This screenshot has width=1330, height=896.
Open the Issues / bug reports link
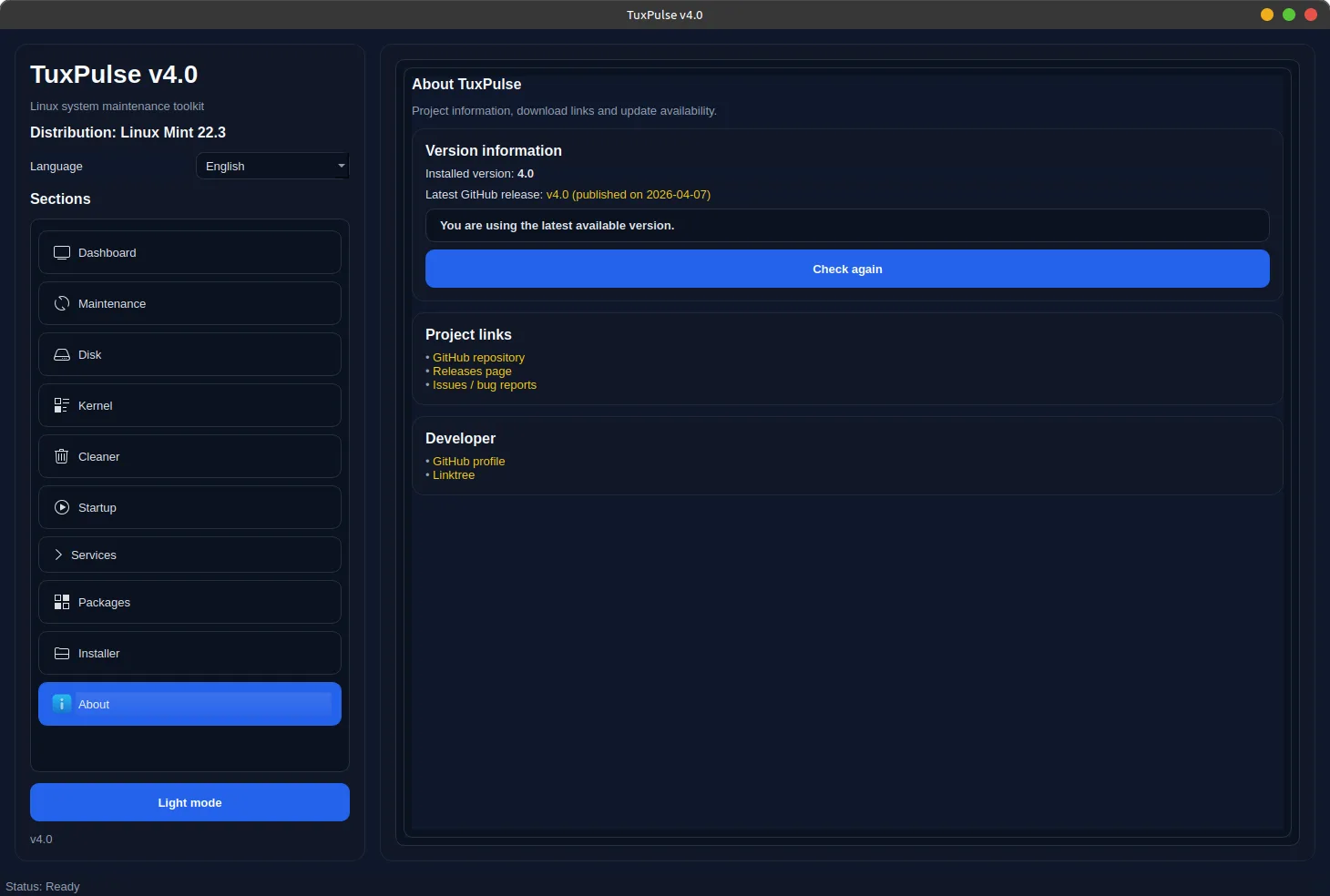point(484,385)
